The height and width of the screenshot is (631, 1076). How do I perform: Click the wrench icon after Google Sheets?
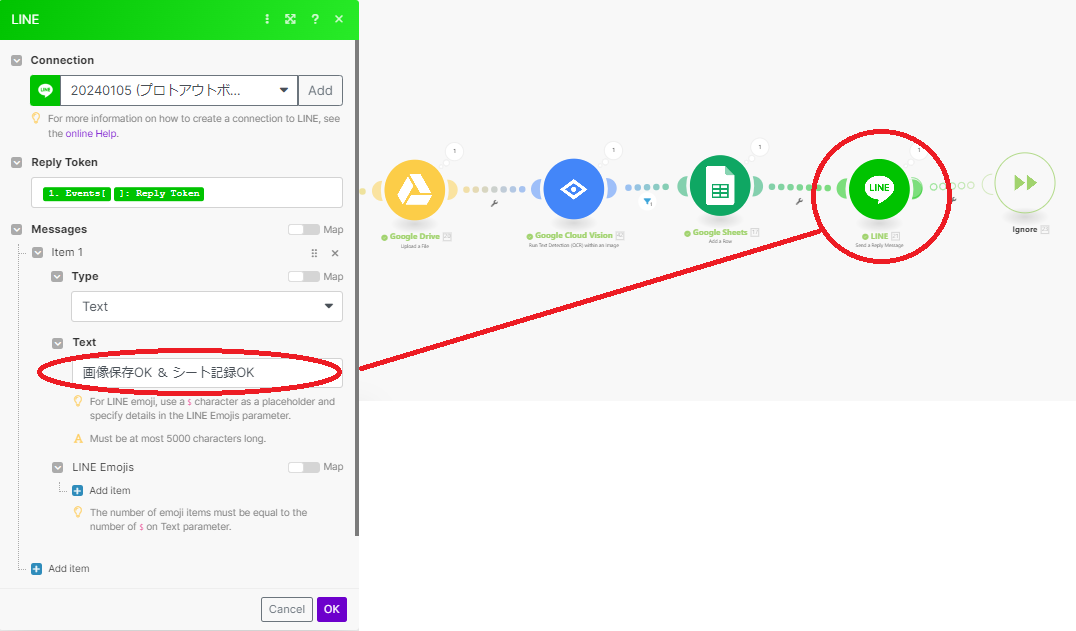[x=799, y=202]
